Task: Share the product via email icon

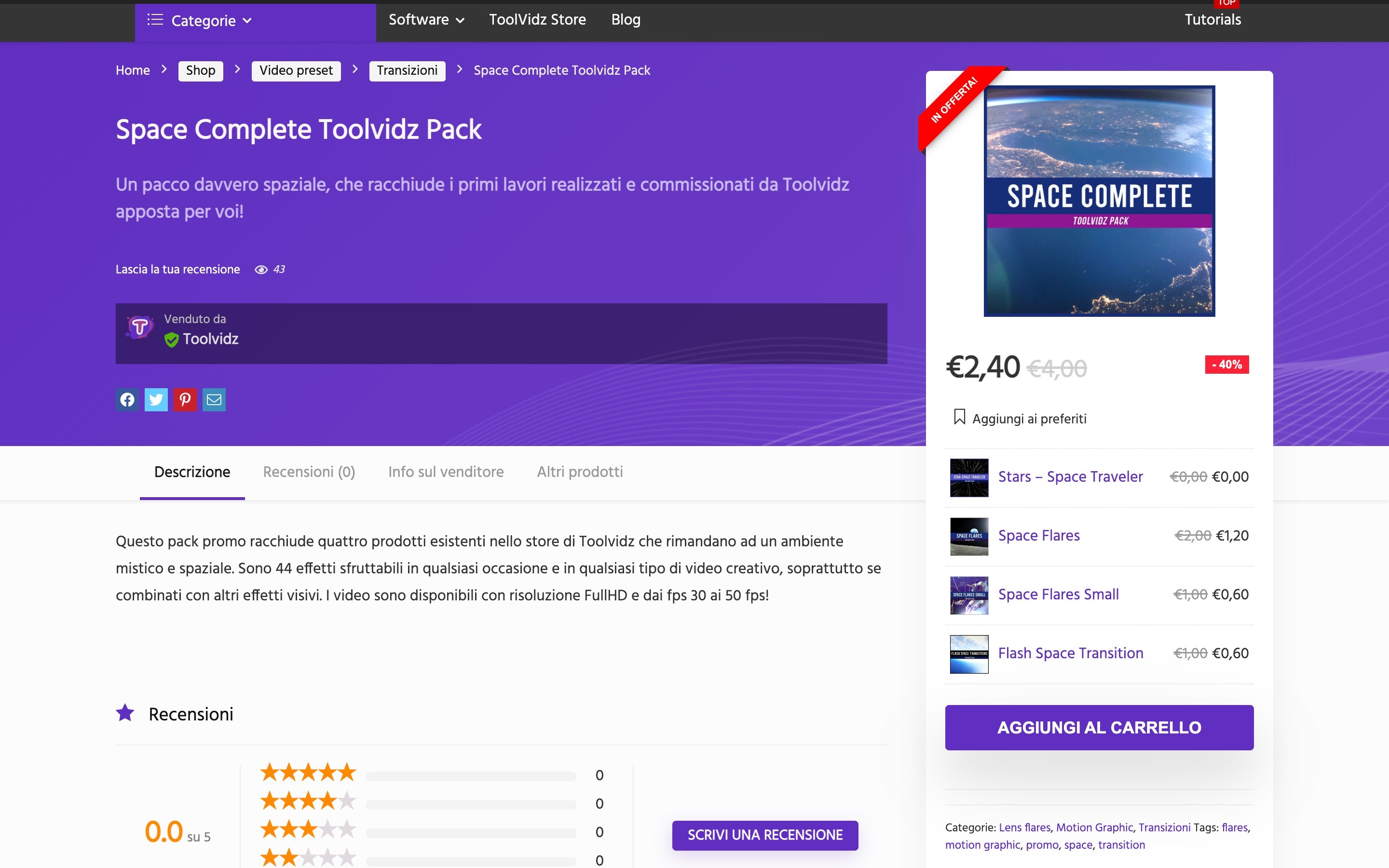Action: click(x=214, y=400)
